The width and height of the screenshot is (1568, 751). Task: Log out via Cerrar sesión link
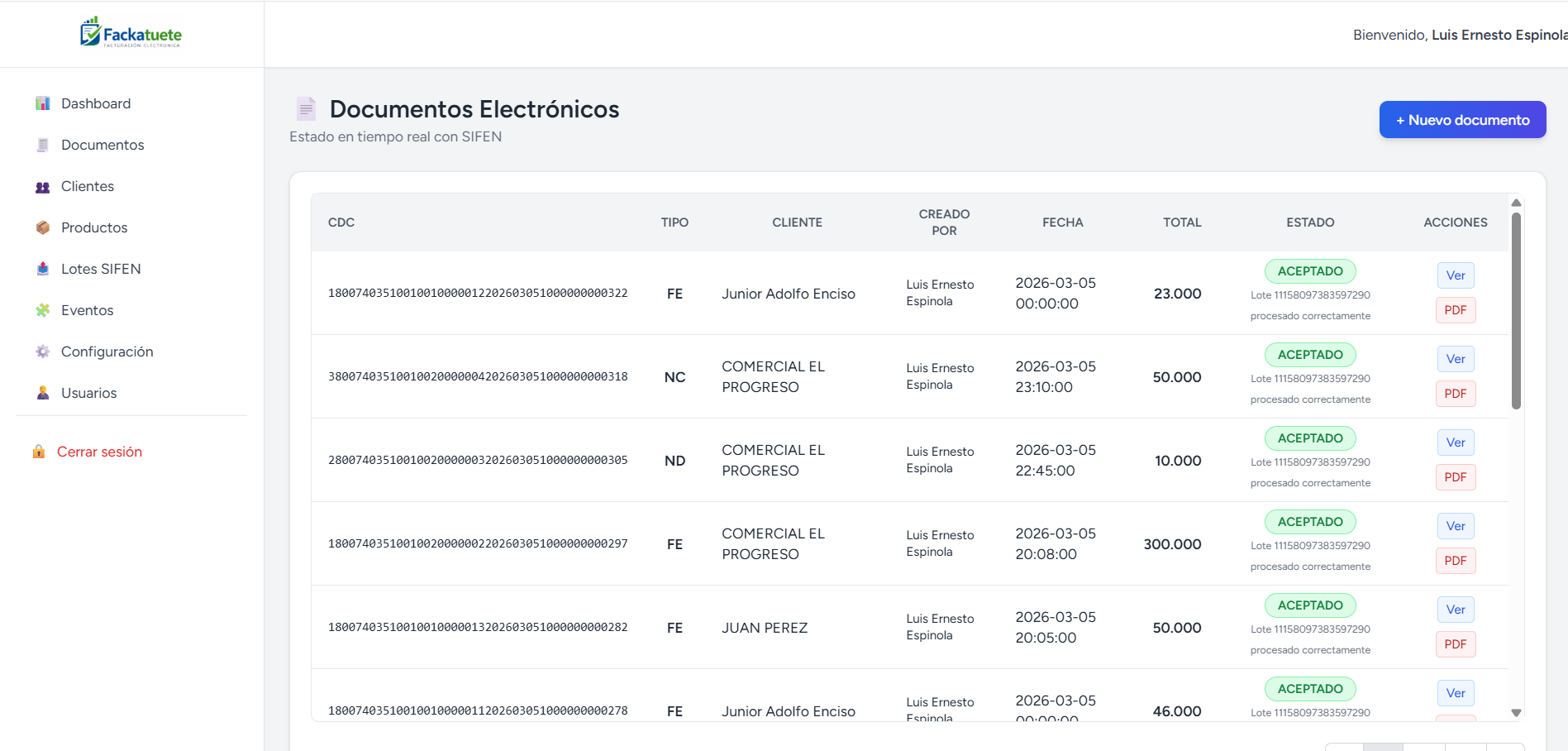pos(99,452)
